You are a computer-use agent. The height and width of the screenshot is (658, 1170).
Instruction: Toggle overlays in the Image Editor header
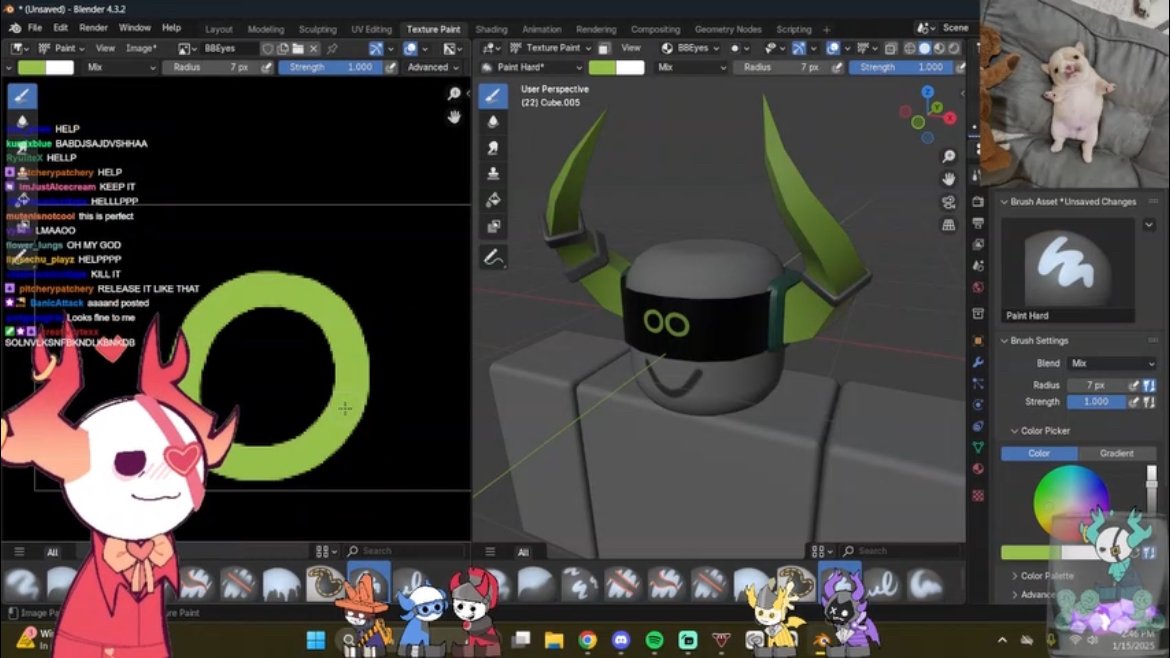(410, 48)
